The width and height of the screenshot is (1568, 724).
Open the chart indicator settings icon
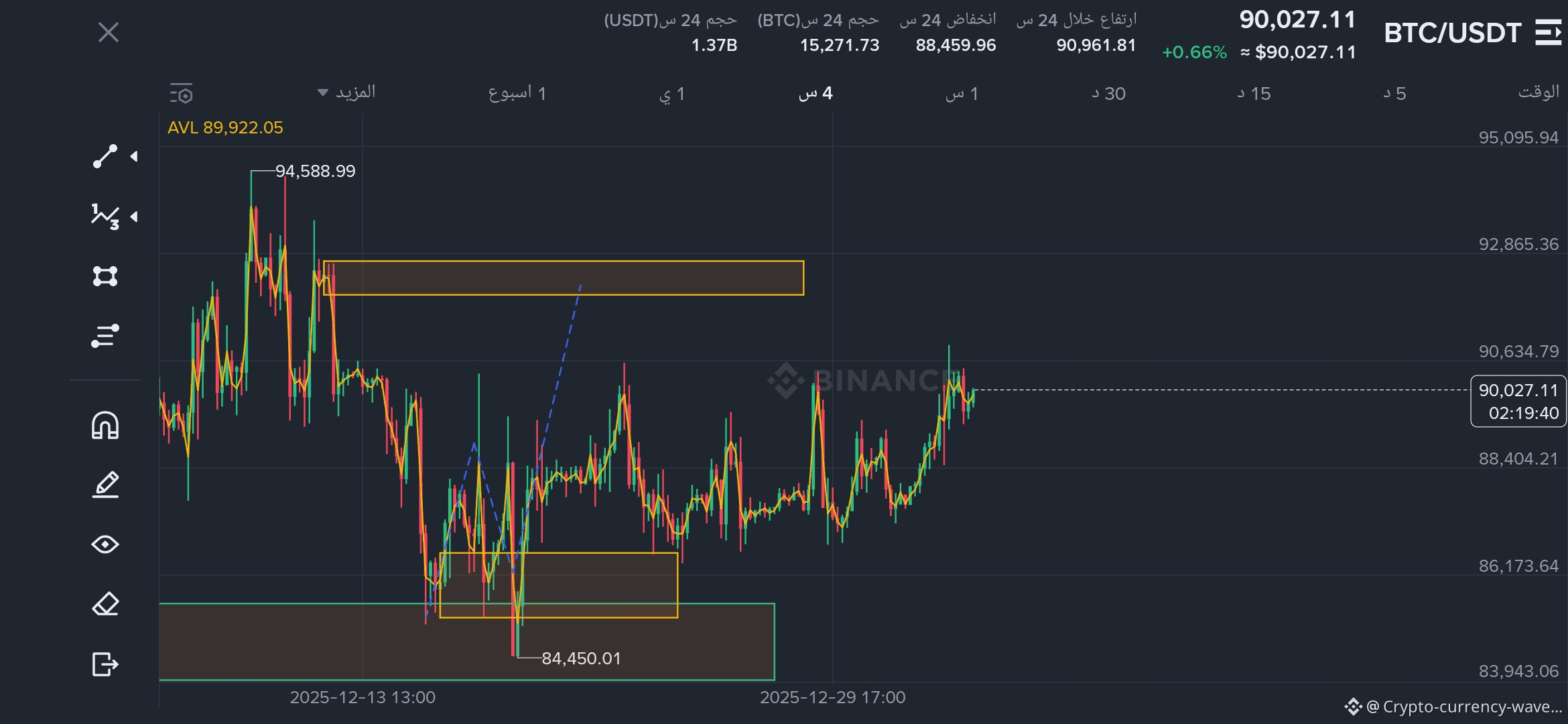pos(181,94)
